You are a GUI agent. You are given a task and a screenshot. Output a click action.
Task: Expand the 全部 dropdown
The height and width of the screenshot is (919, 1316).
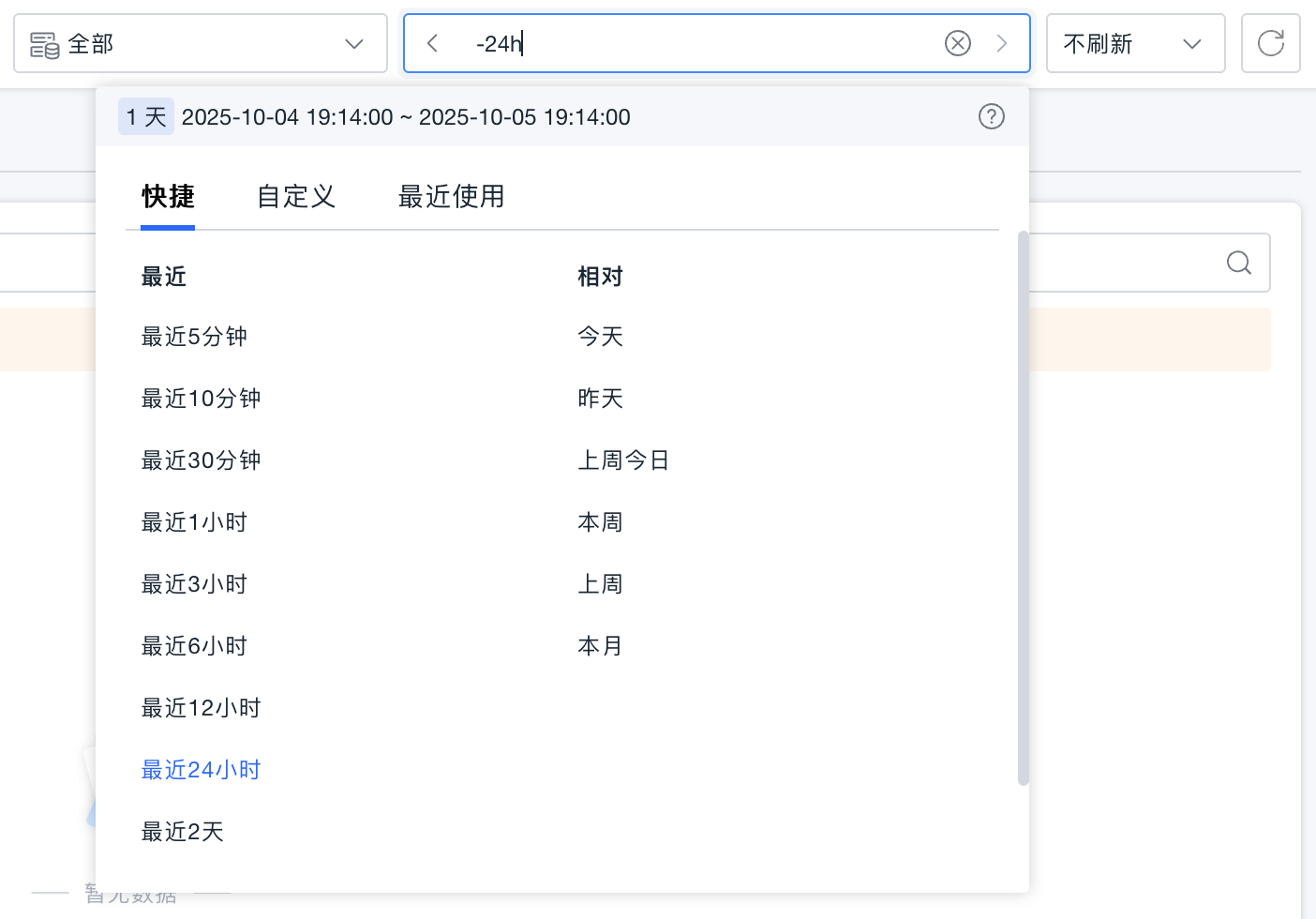tap(353, 44)
